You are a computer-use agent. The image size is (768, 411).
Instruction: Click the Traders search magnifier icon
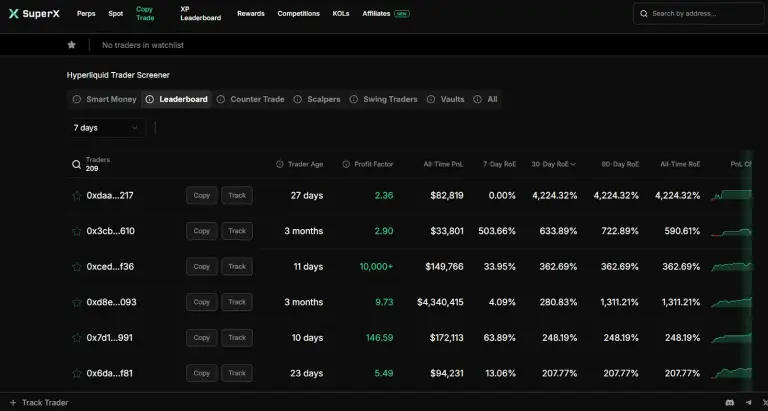point(76,165)
